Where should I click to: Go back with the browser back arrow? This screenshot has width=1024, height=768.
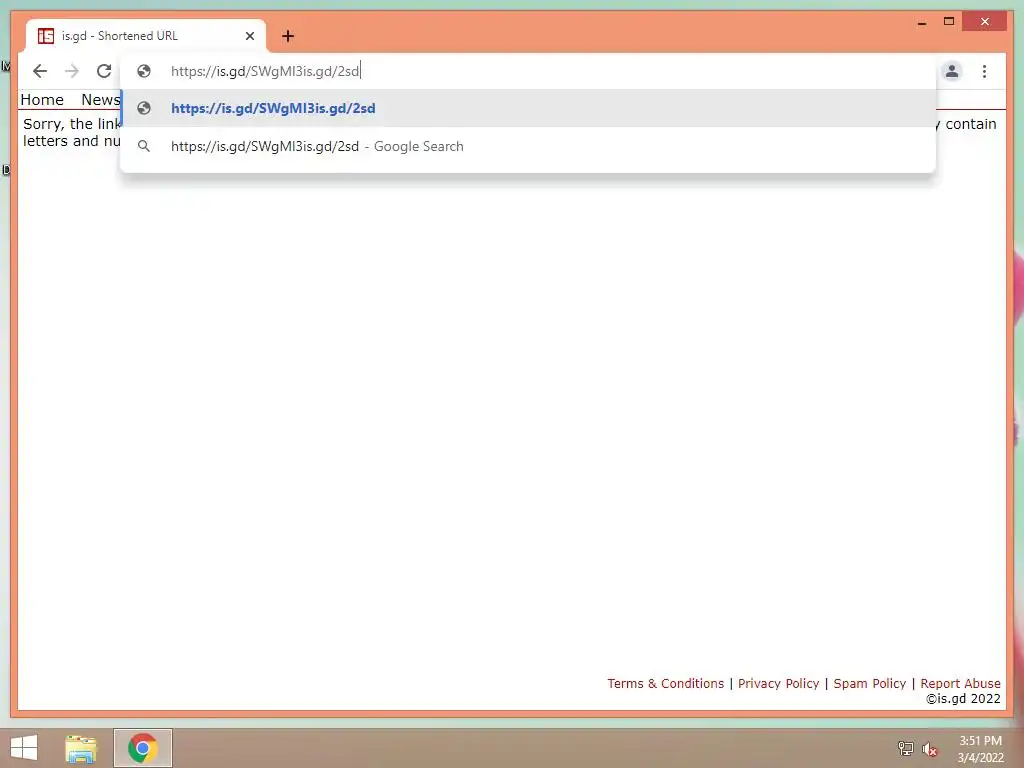pos(40,71)
